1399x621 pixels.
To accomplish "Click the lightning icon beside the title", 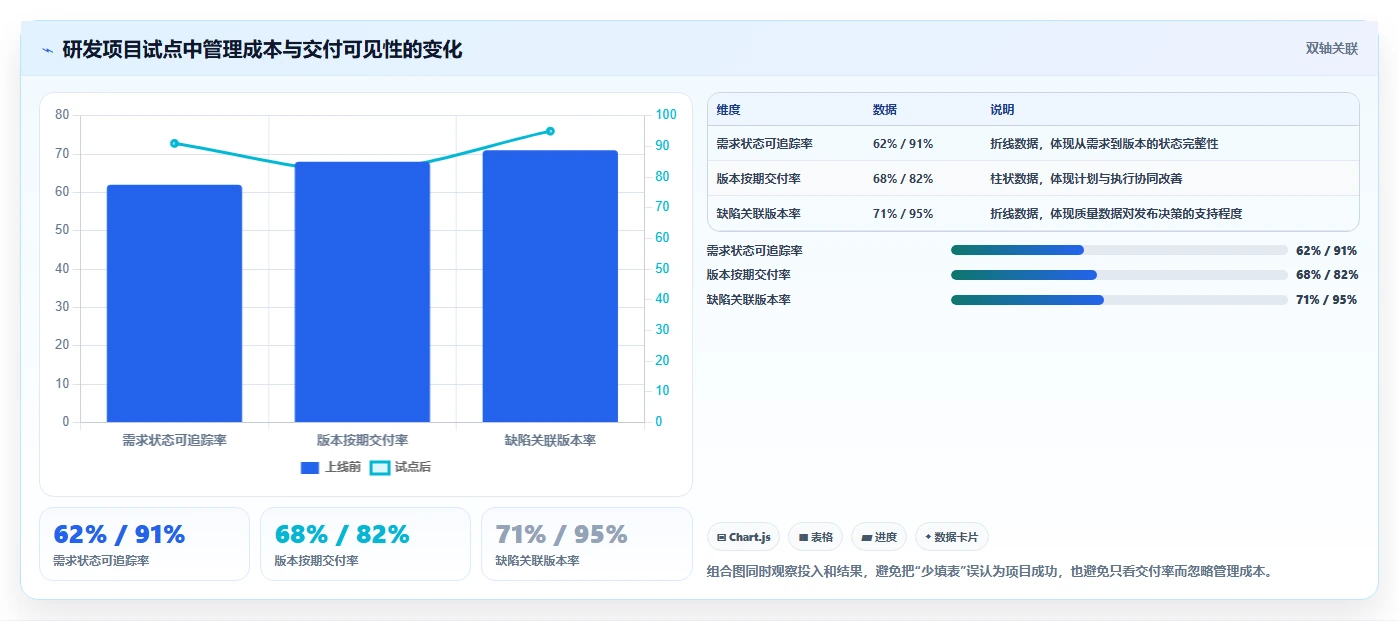I will tap(47, 50).
